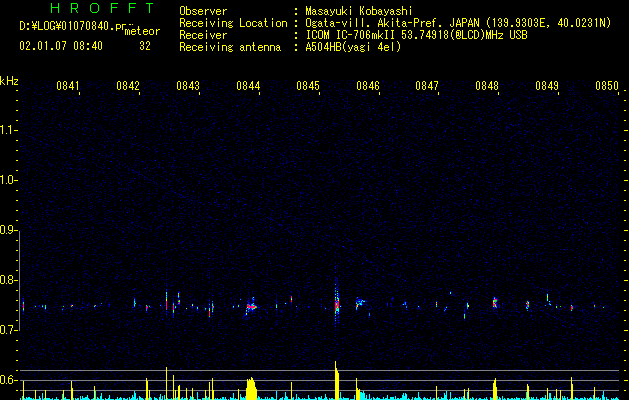The width and height of the screenshot is (629, 400).
Task: Click the 0.6 kHz frequency label
Action: [8, 380]
